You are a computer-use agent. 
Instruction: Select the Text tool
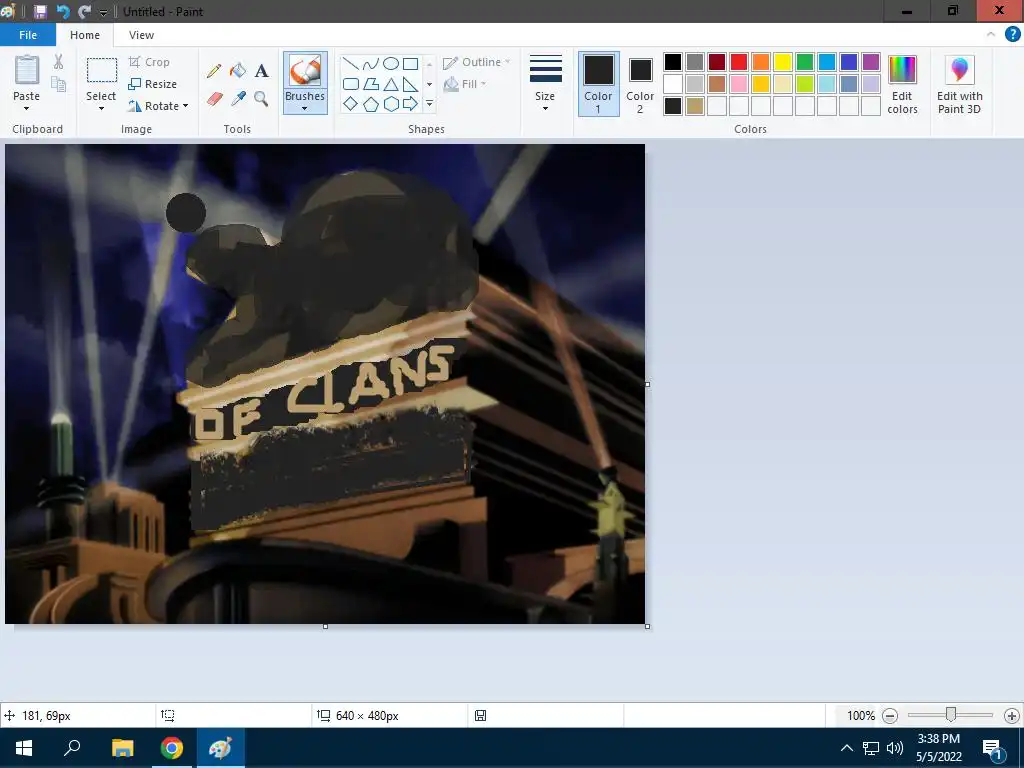pos(261,71)
